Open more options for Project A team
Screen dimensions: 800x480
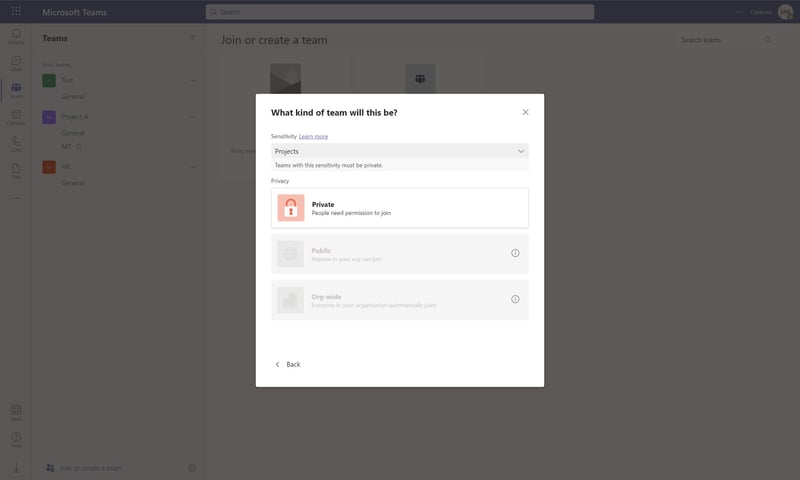(x=192, y=117)
